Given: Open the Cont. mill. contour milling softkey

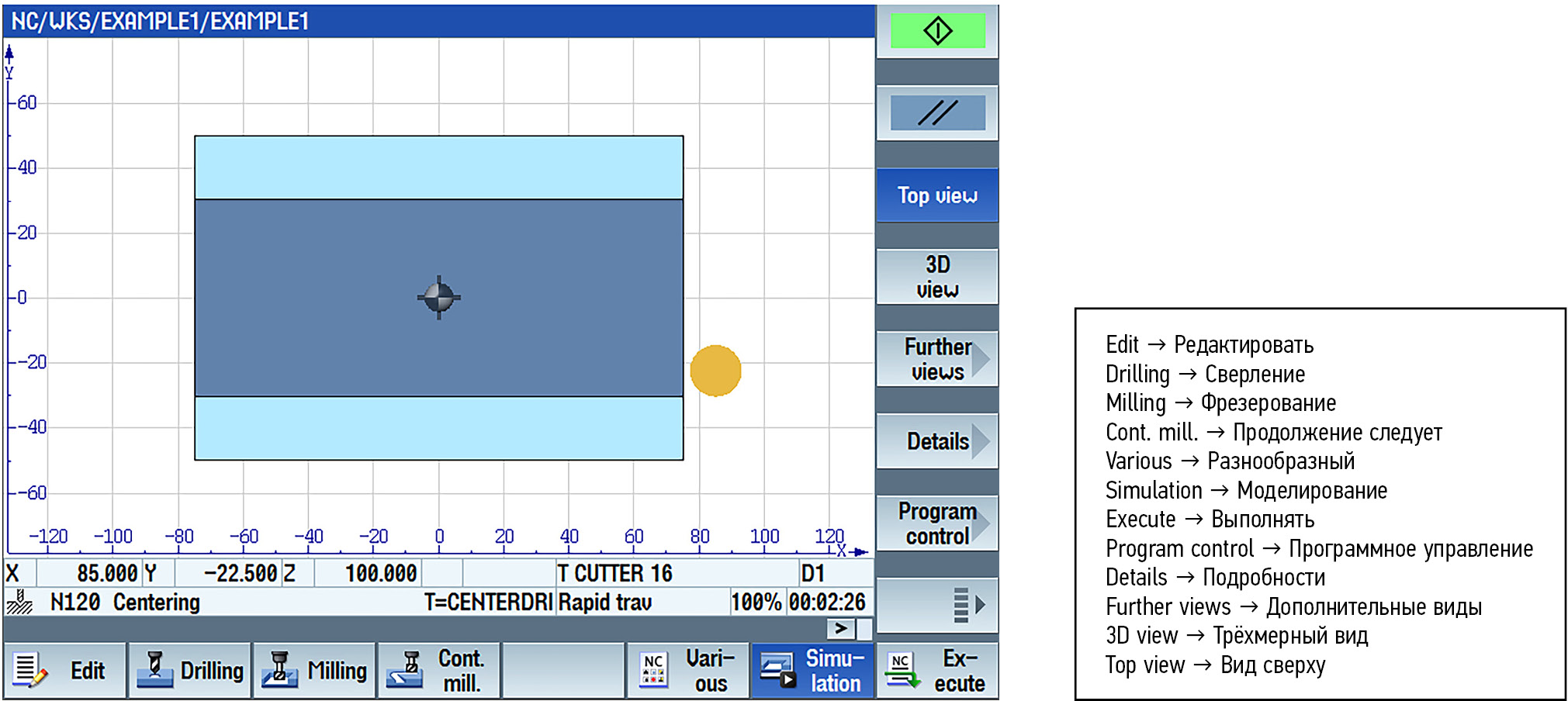Looking at the screenshot, I should point(439,670).
